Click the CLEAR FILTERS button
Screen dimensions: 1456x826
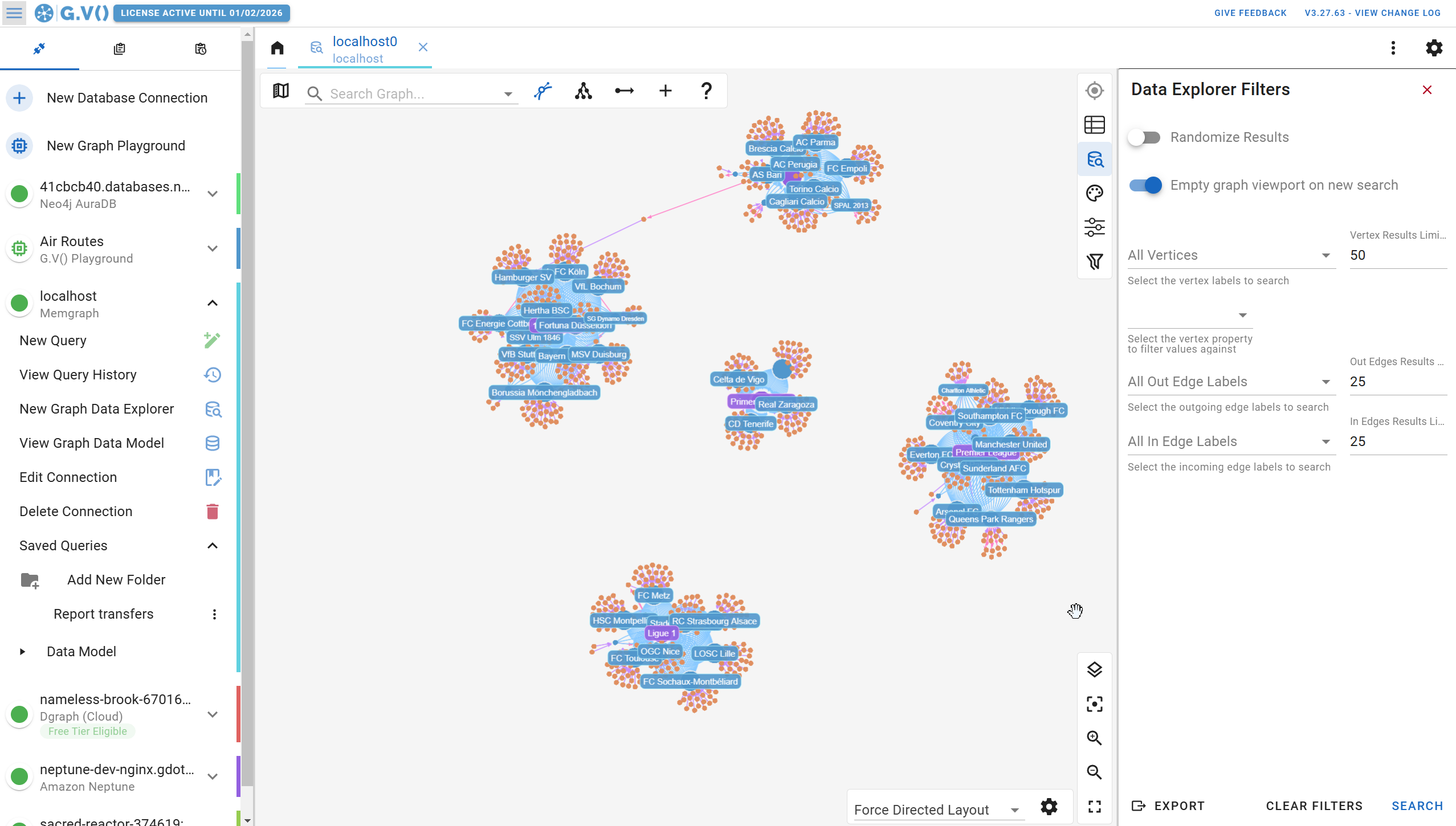click(1314, 805)
